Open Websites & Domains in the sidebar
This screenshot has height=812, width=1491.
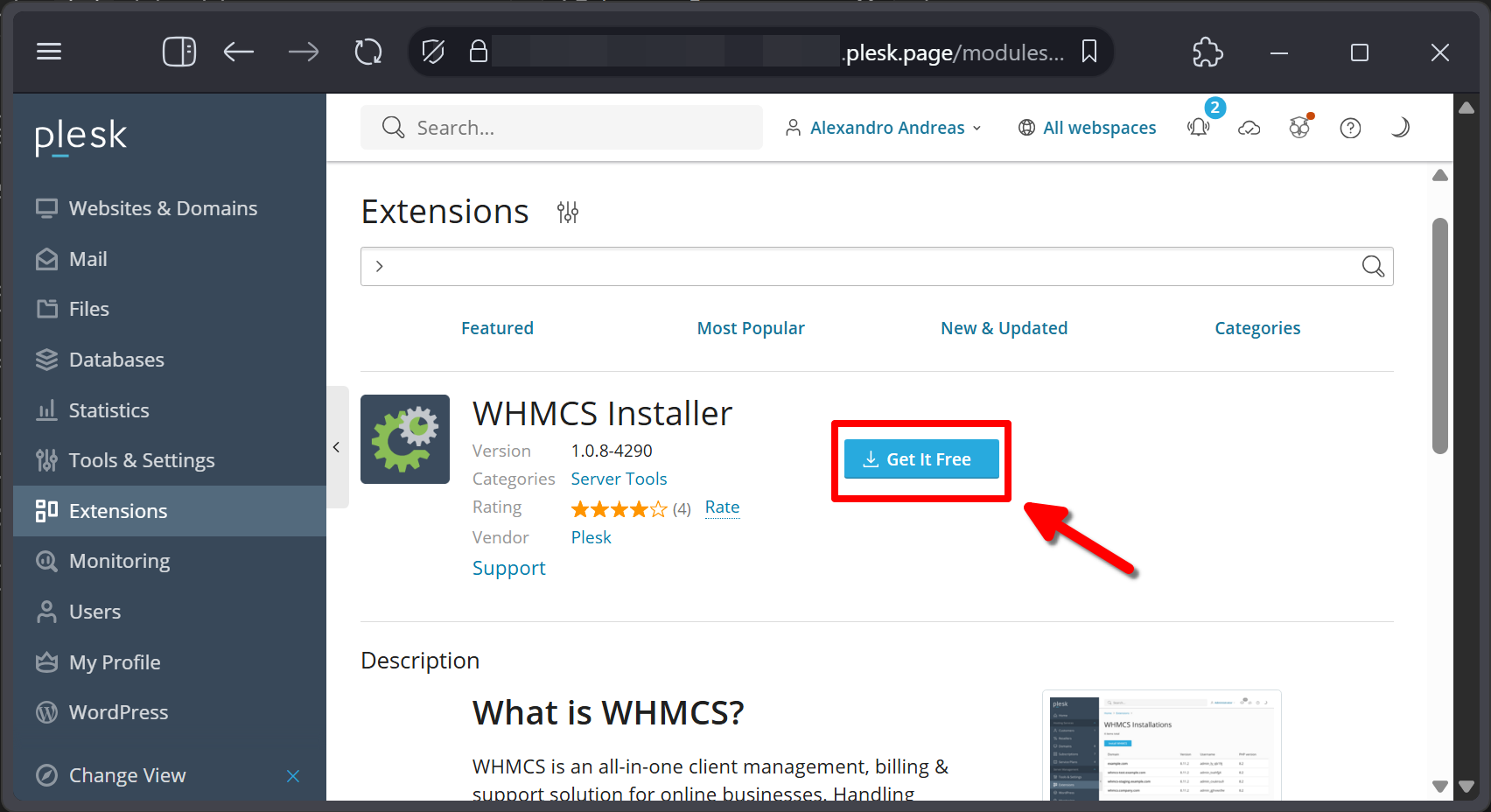(x=170, y=208)
